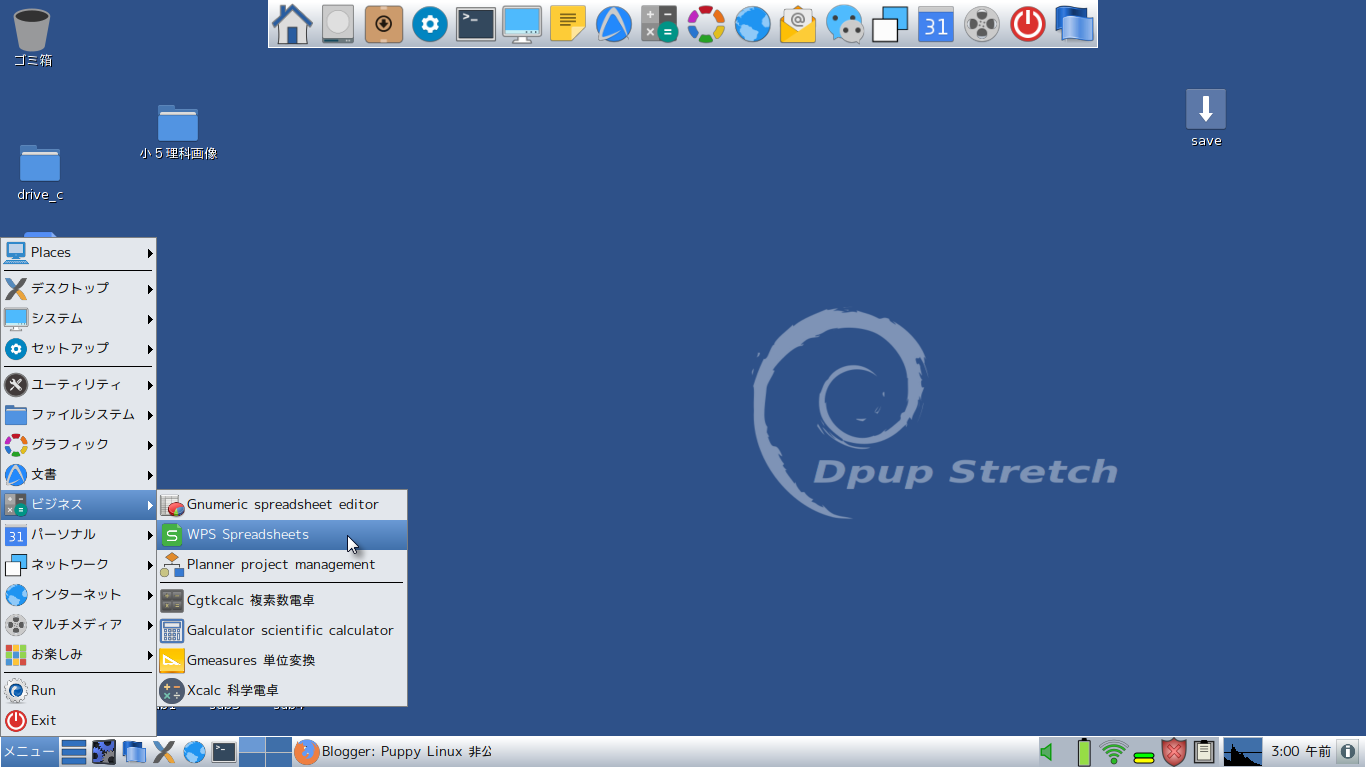
Task: Click the red firewall shield tray icon
Action: click(1174, 752)
